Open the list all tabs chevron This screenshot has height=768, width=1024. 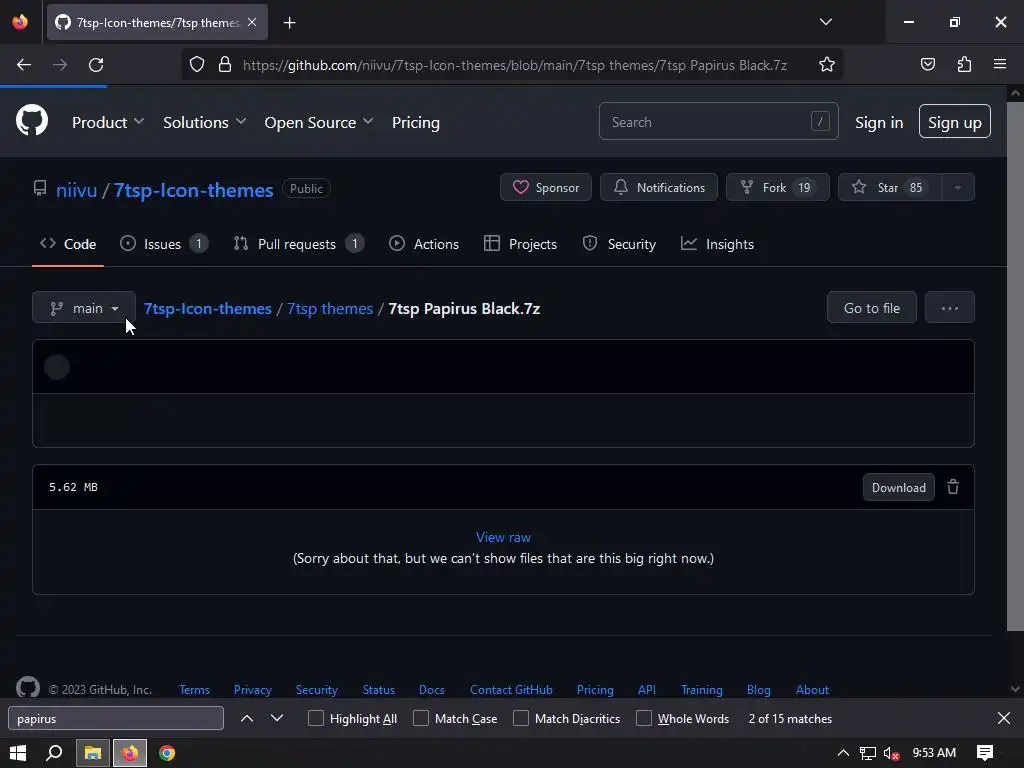(x=825, y=22)
